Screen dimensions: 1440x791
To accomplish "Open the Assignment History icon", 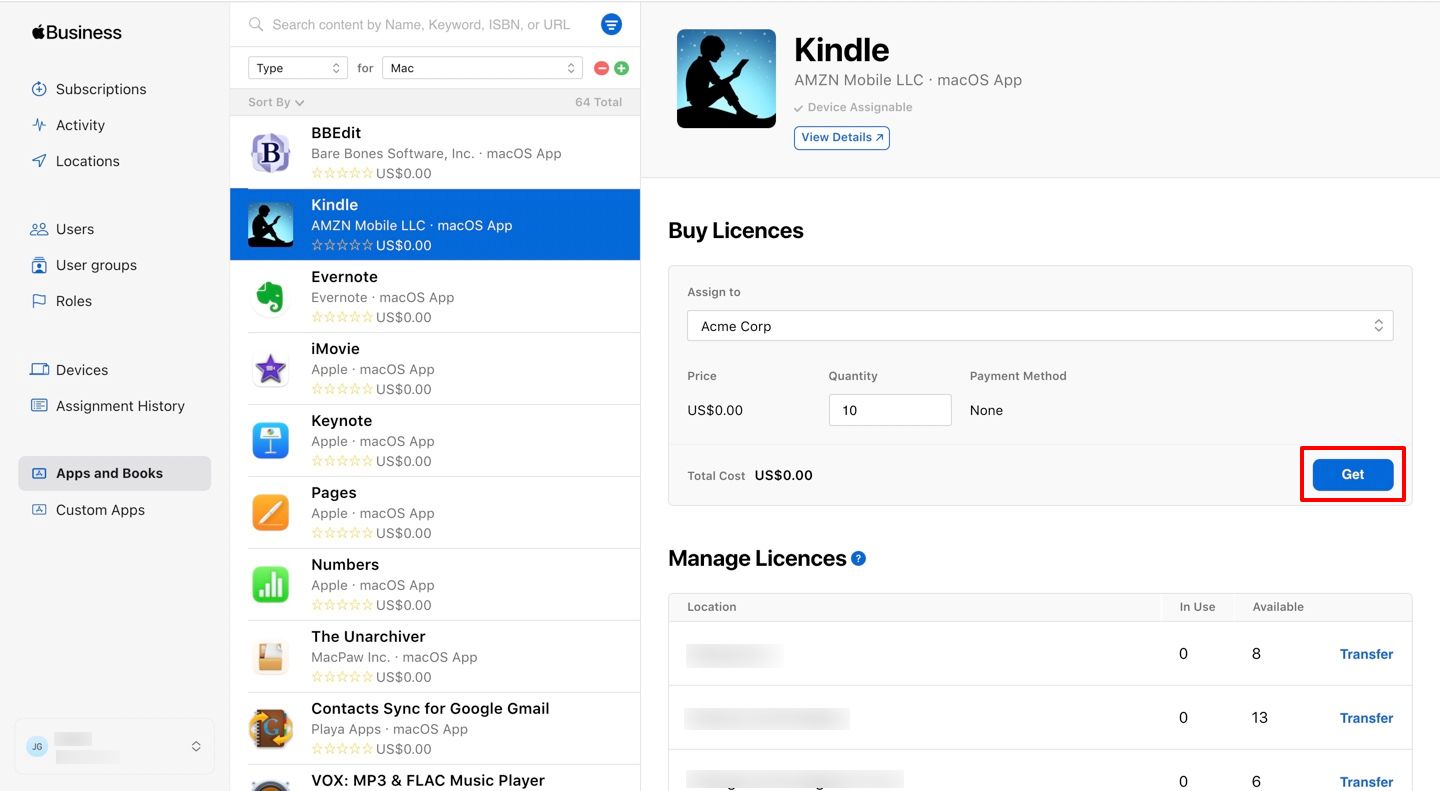I will [39, 406].
